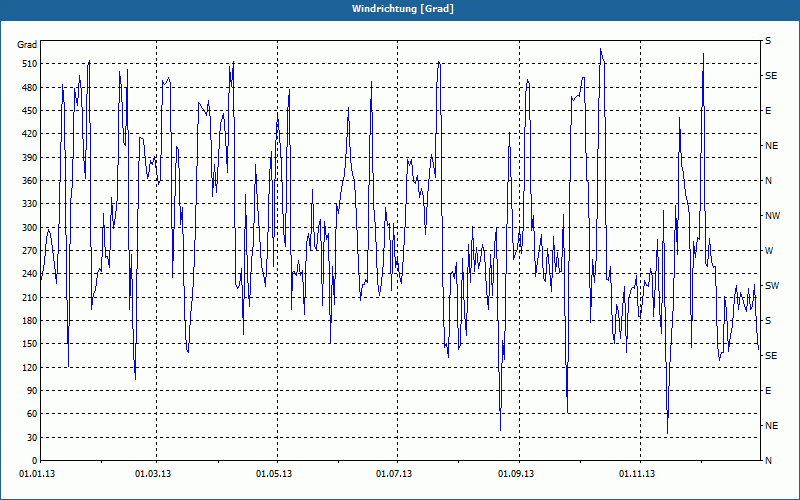The height and width of the screenshot is (500, 800).
Task: Click the 210 axis label
Action: point(29,297)
